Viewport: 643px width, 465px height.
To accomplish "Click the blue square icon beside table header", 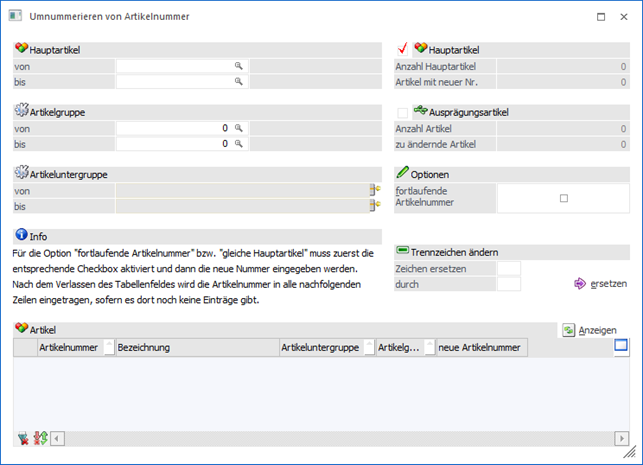I will (x=620, y=346).
